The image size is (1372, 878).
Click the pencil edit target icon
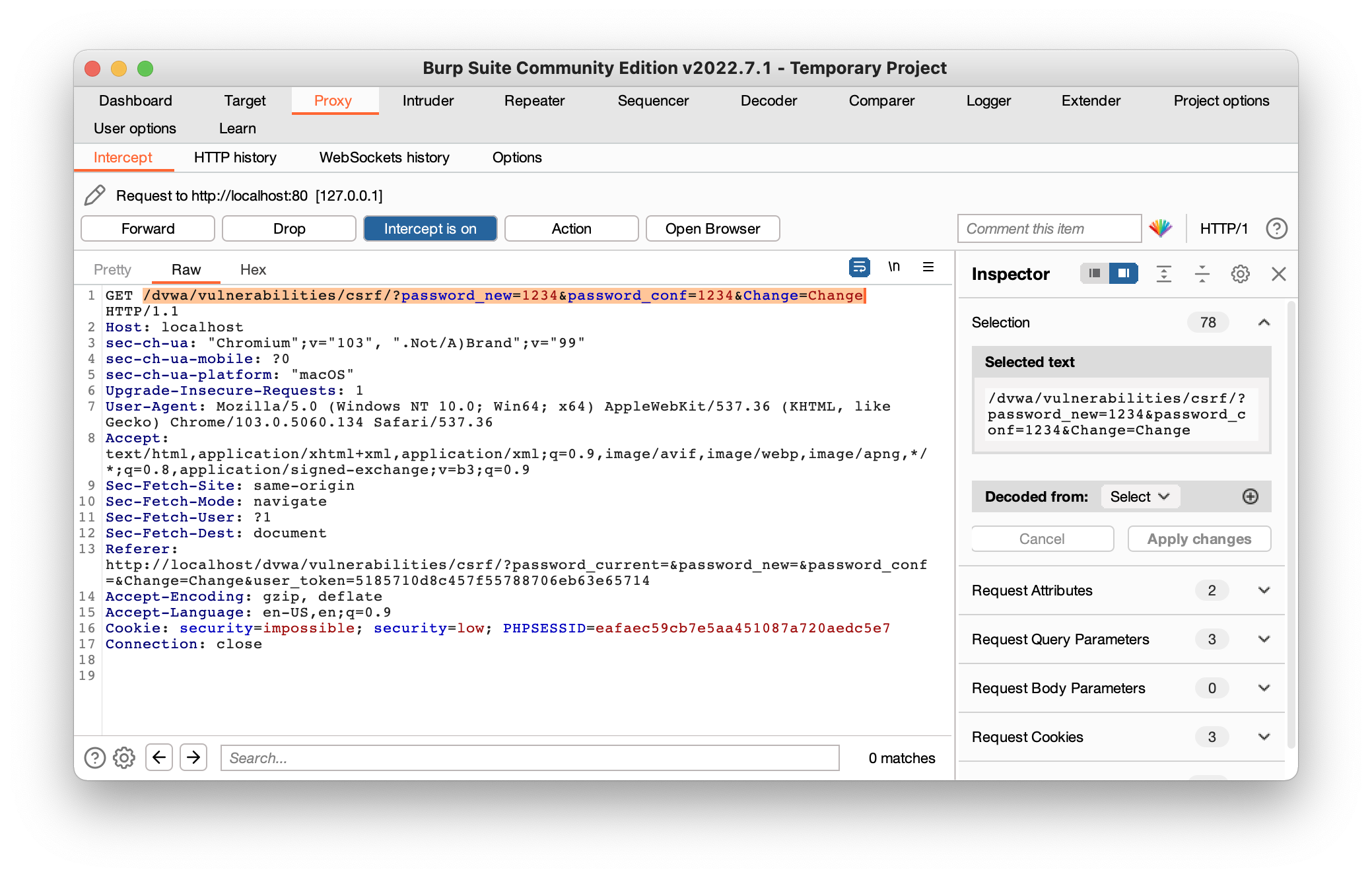(x=95, y=195)
